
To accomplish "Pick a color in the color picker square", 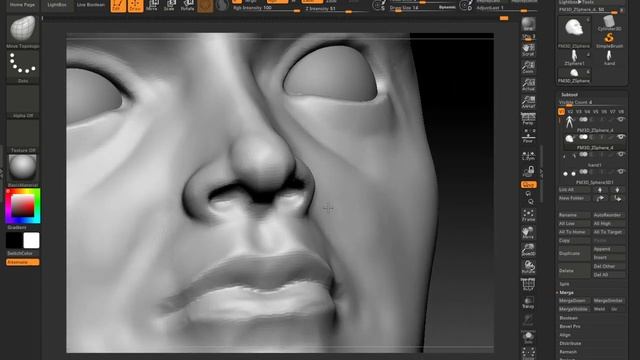I will click(23, 205).
